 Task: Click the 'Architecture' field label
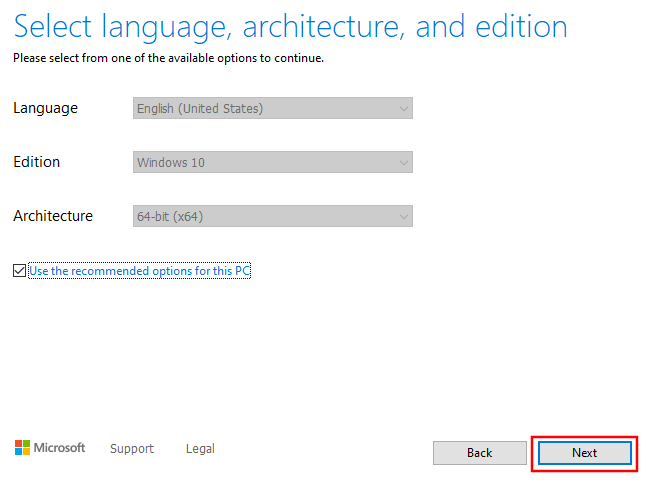pyautogui.click(x=53, y=216)
